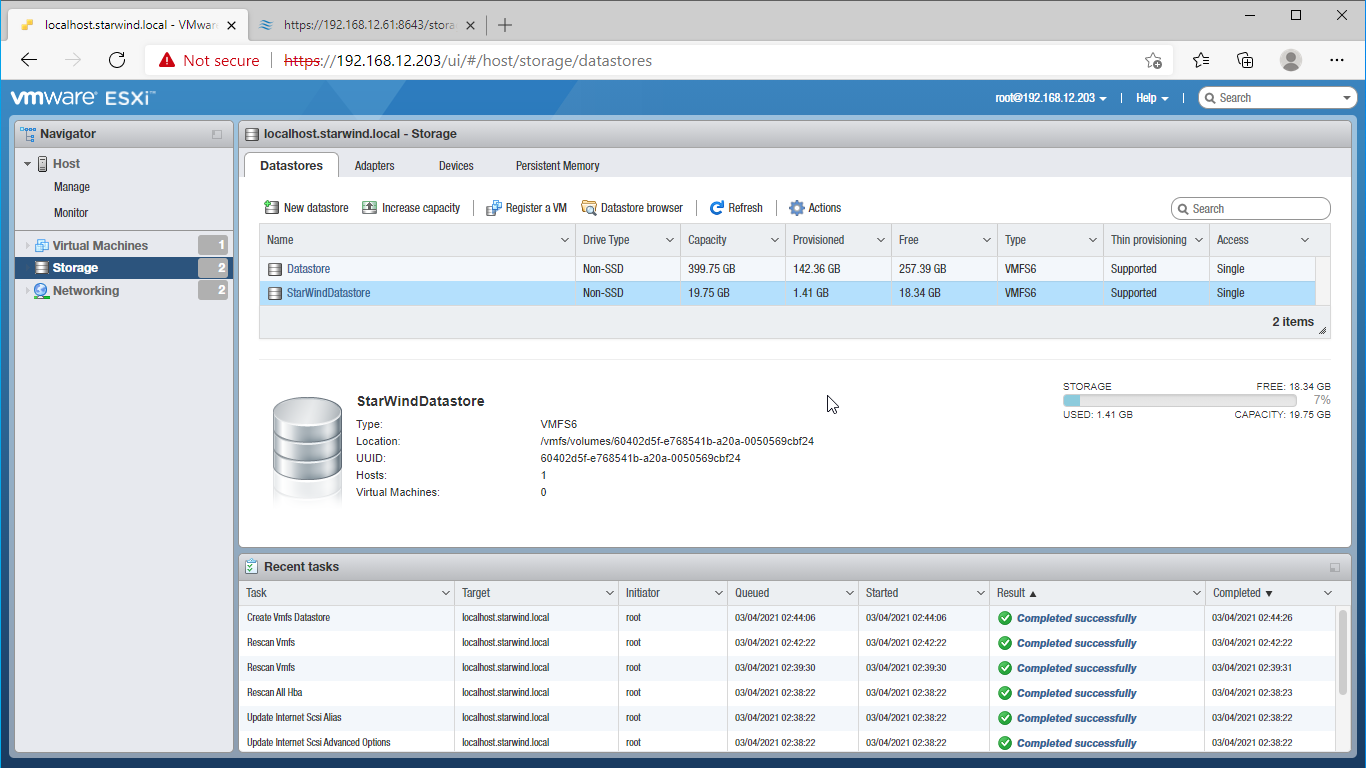This screenshot has width=1366, height=768.
Task: Open the Help dropdown menu
Action: (x=1152, y=98)
